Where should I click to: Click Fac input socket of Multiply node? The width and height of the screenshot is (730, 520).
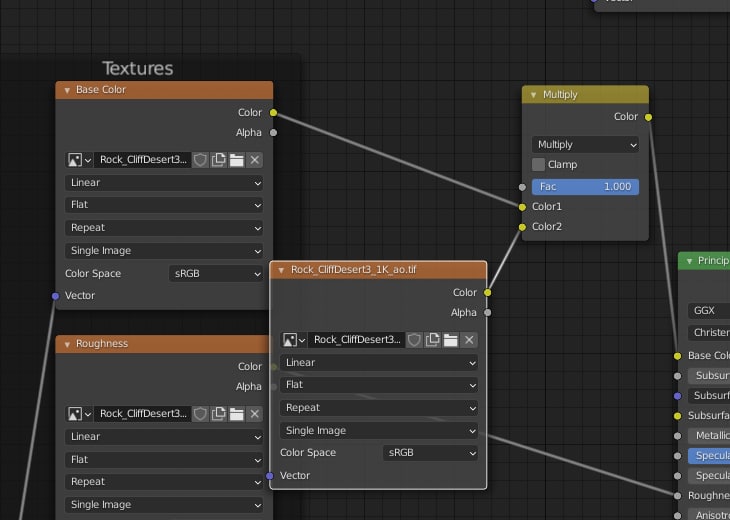522,187
